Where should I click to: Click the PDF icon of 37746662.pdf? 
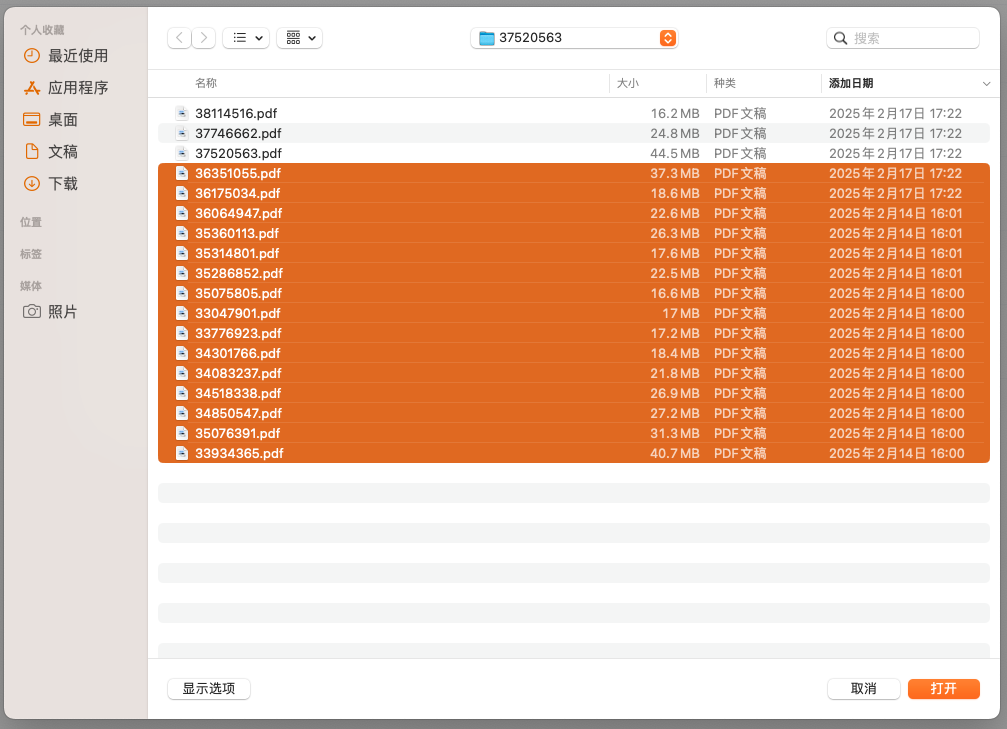tap(182, 133)
